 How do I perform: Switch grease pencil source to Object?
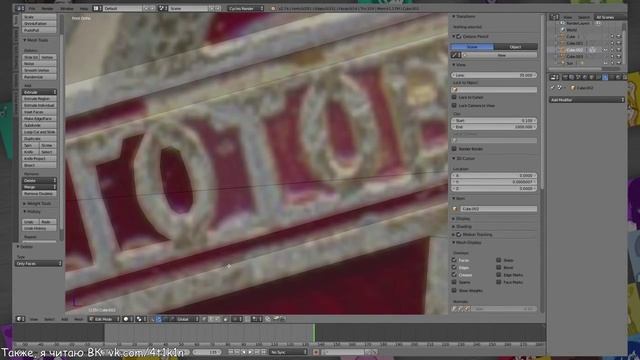(x=515, y=47)
